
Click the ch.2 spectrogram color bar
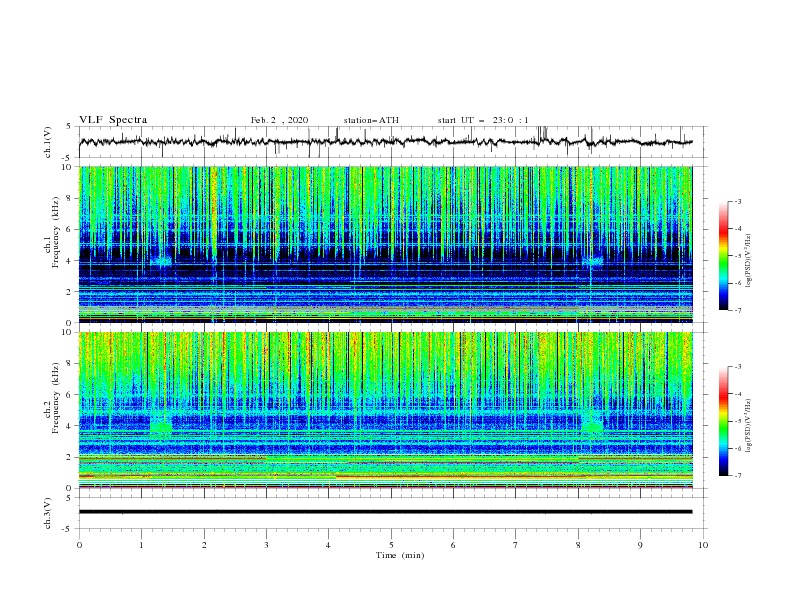723,421
